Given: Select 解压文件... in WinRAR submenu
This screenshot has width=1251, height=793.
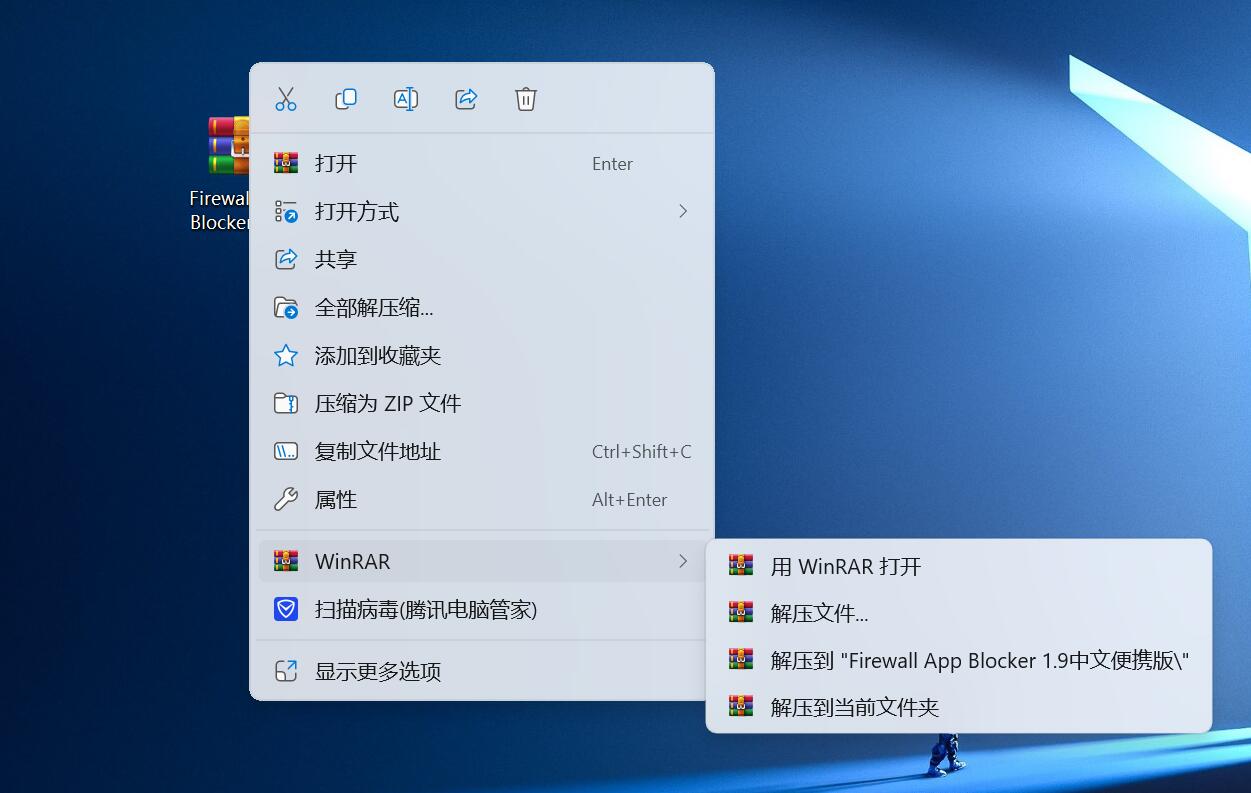Looking at the screenshot, I should [x=819, y=614].
